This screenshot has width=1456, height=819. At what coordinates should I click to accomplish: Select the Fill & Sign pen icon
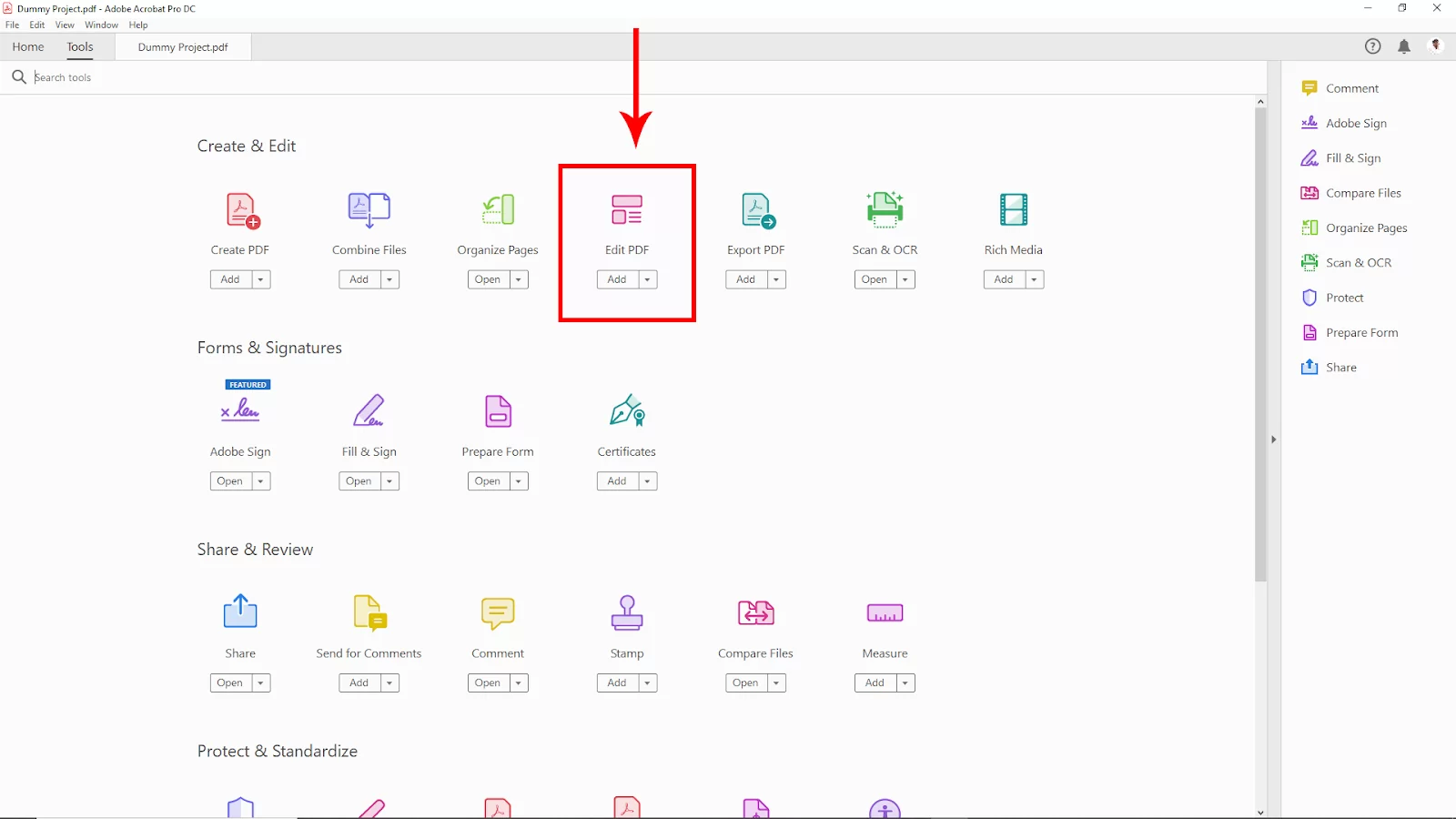point(369,411)
